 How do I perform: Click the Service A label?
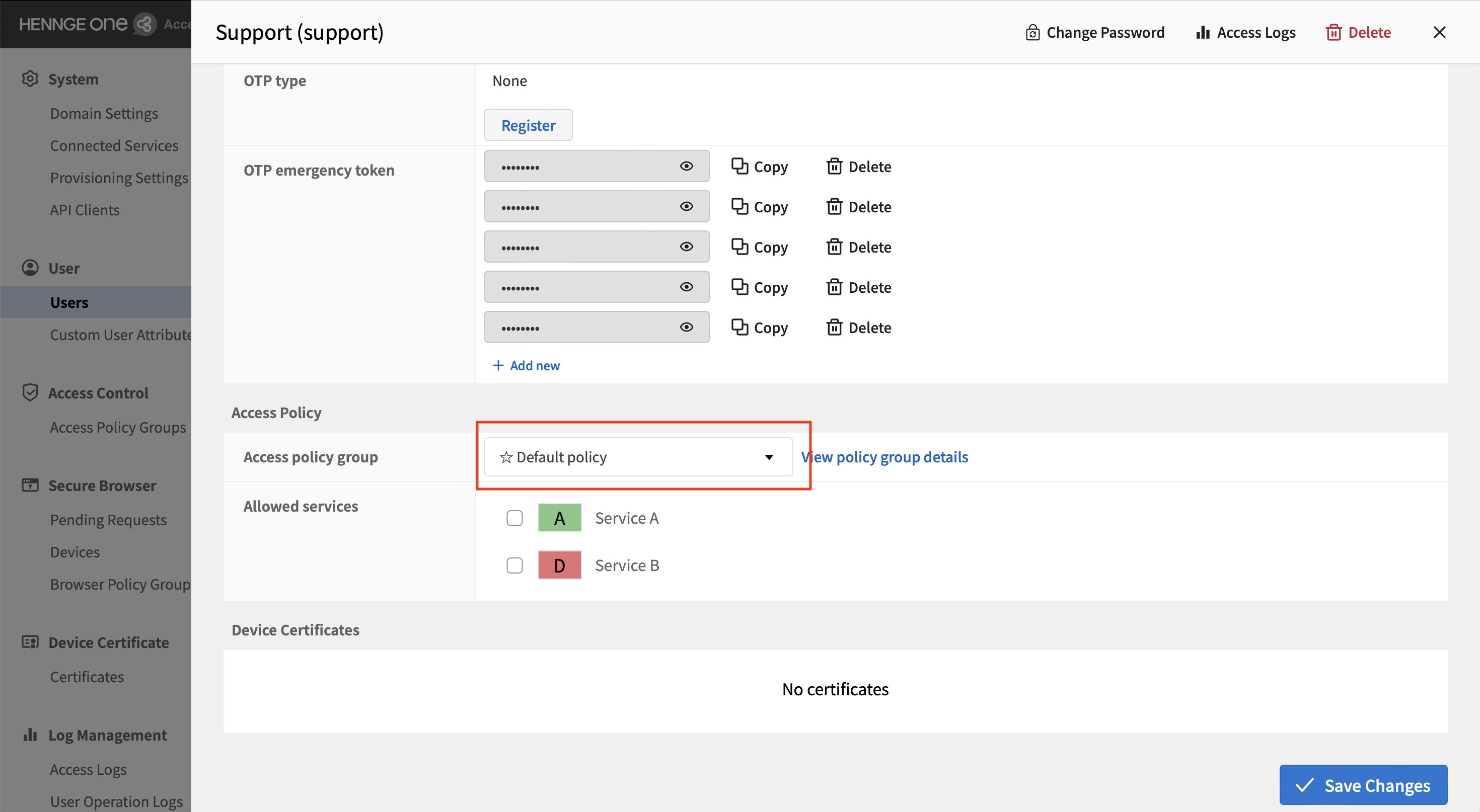pos(627,518)
